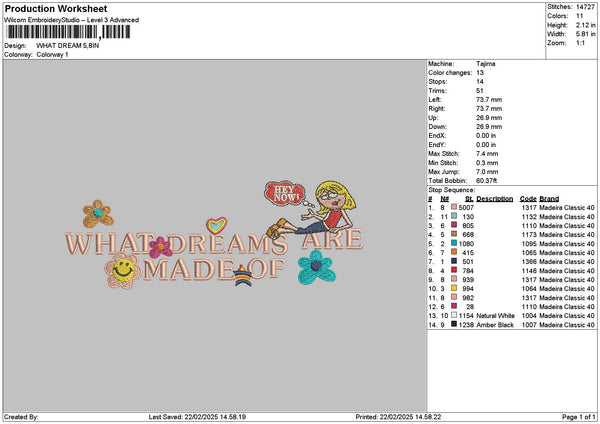Click the teal flower in the design
600x424 pixels.
point(316,267)
